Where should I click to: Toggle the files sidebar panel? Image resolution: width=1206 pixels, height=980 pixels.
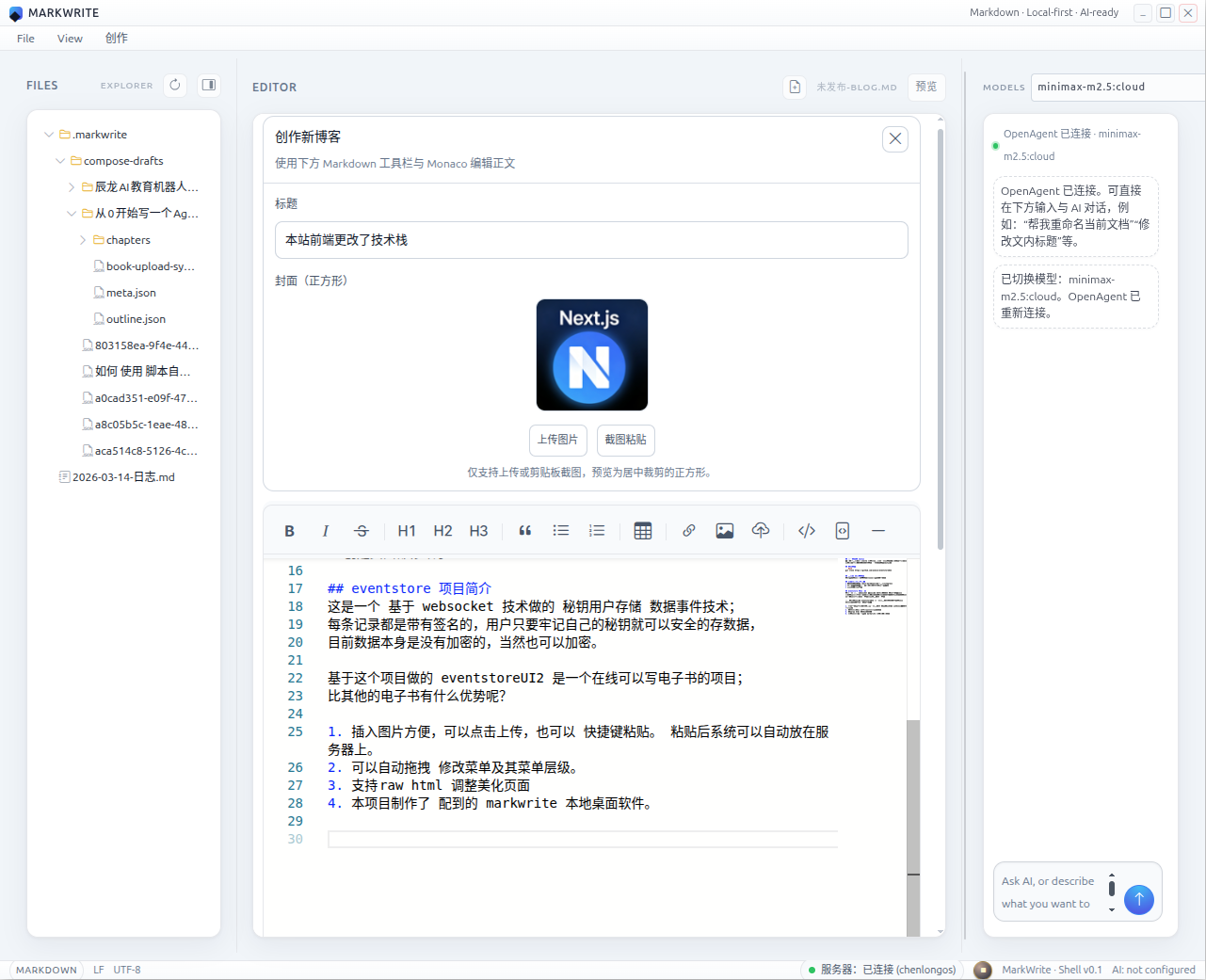pyautogui.click(x=209, y=85)
